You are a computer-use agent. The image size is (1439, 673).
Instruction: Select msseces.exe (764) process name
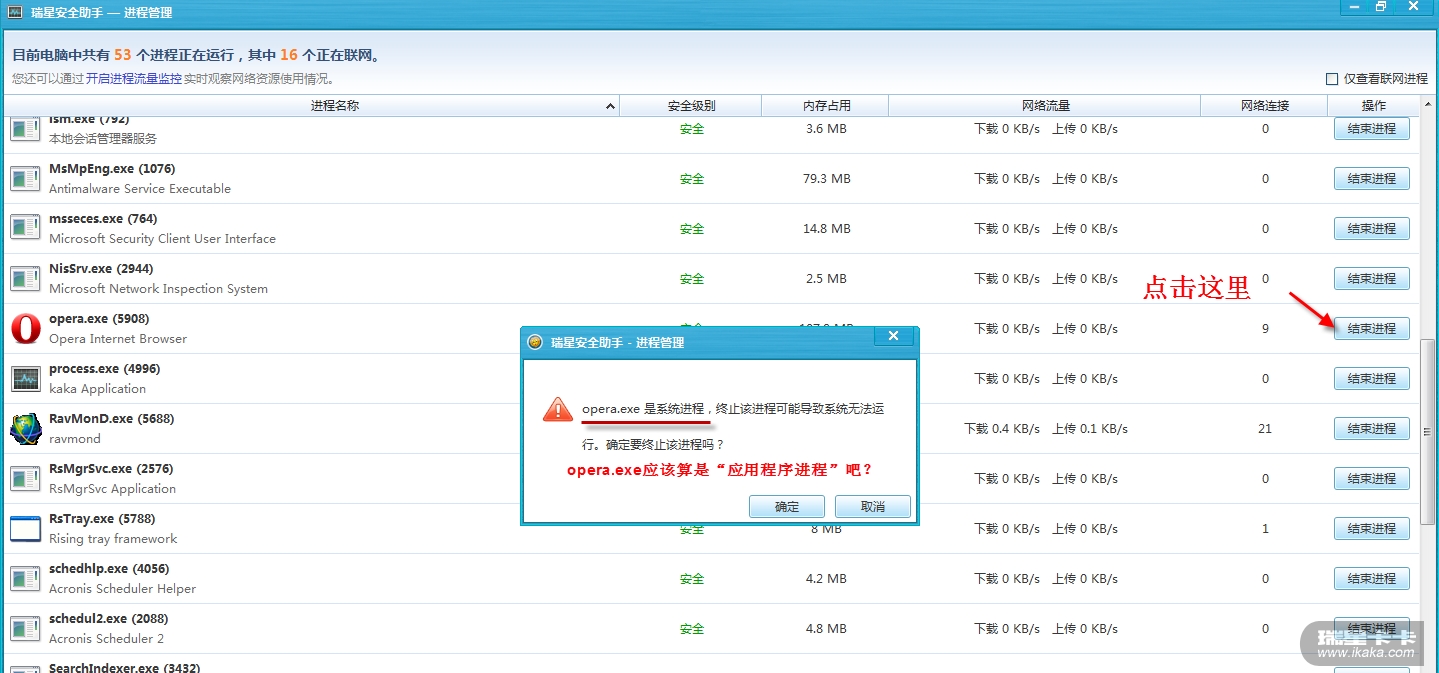tap(103, 219)
